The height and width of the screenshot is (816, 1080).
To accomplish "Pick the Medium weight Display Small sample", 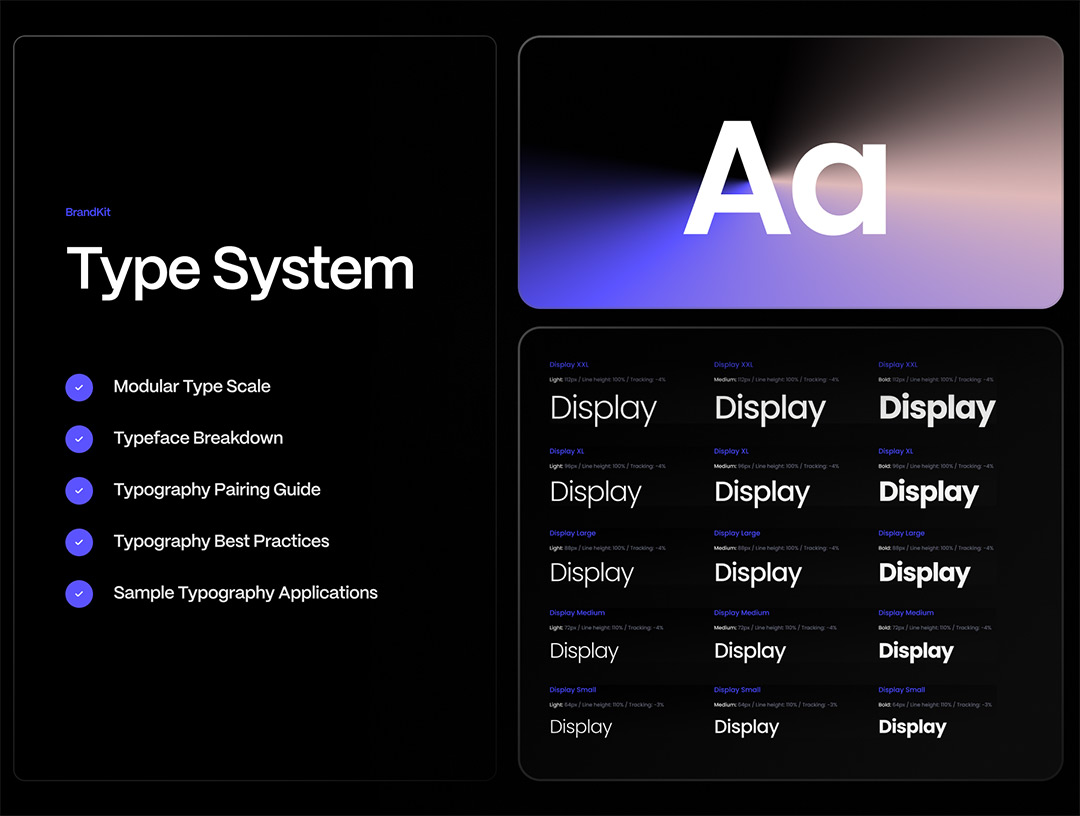I will [x=746, y=727].
